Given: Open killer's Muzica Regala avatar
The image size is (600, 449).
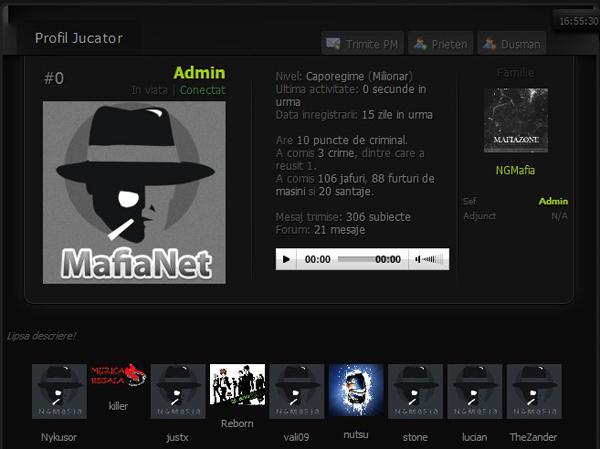Looking at the screenshot, I should point(119,379).
